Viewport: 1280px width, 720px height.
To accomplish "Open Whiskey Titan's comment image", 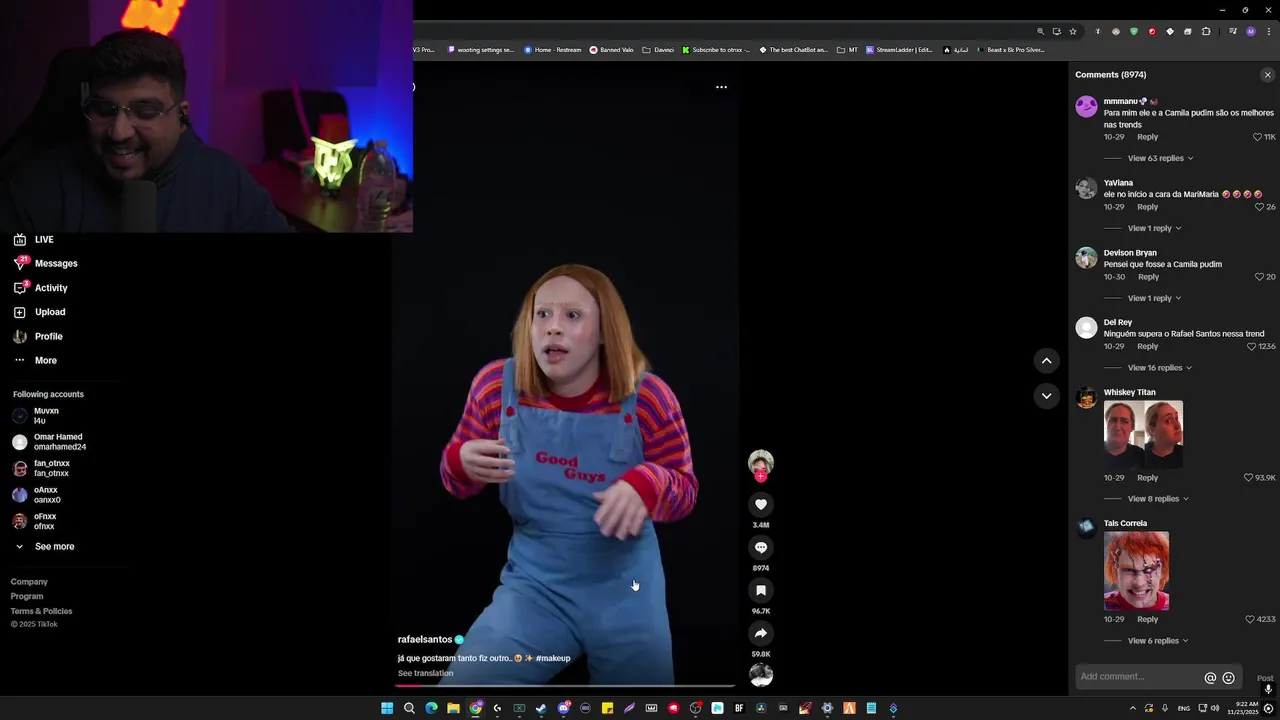I will coord(1143,435).
